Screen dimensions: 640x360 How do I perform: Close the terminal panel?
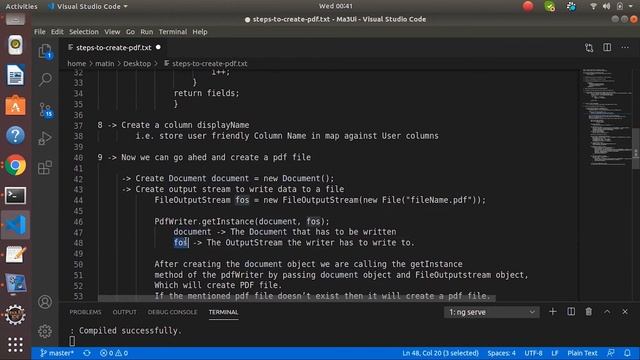coord(625,312)
